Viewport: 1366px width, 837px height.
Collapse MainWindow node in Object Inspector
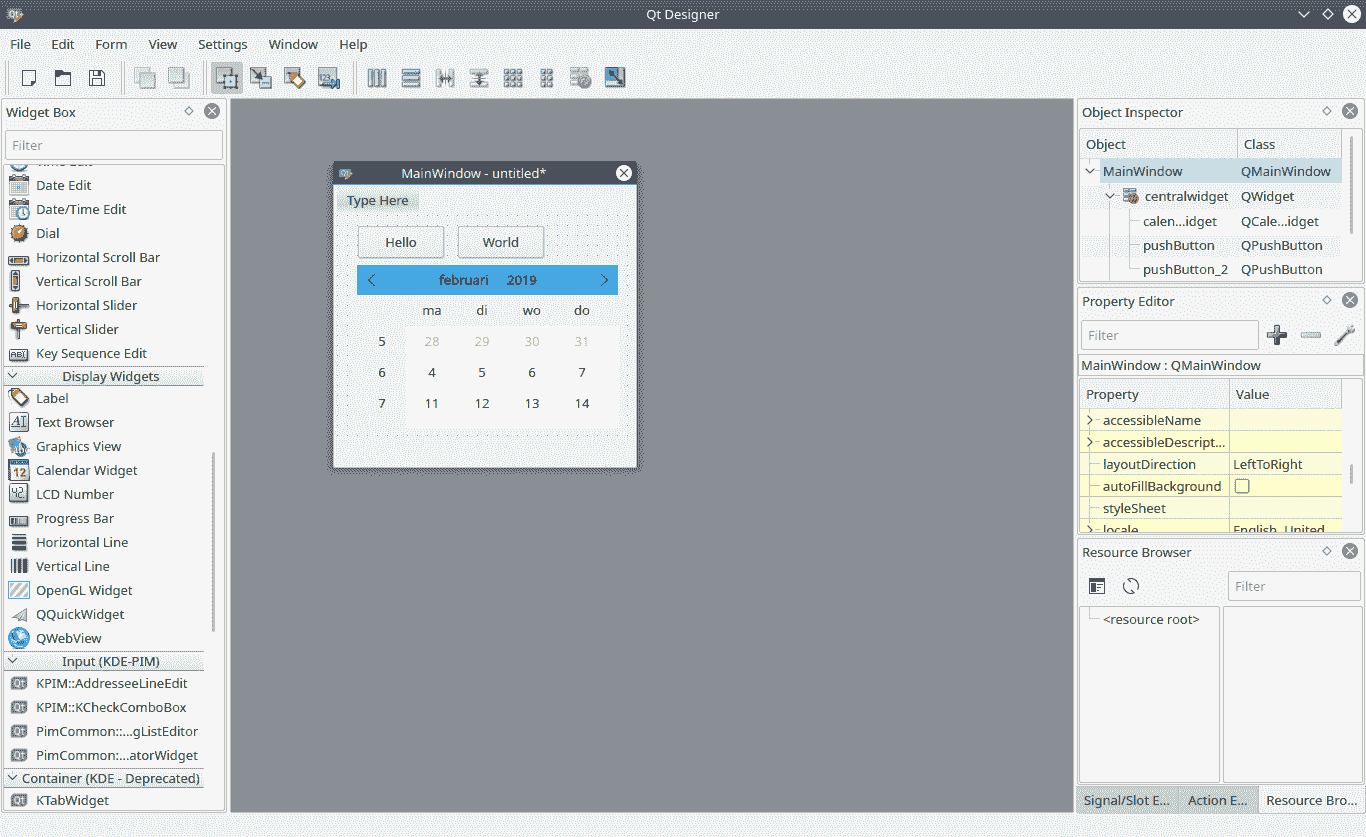point(1090,171)
